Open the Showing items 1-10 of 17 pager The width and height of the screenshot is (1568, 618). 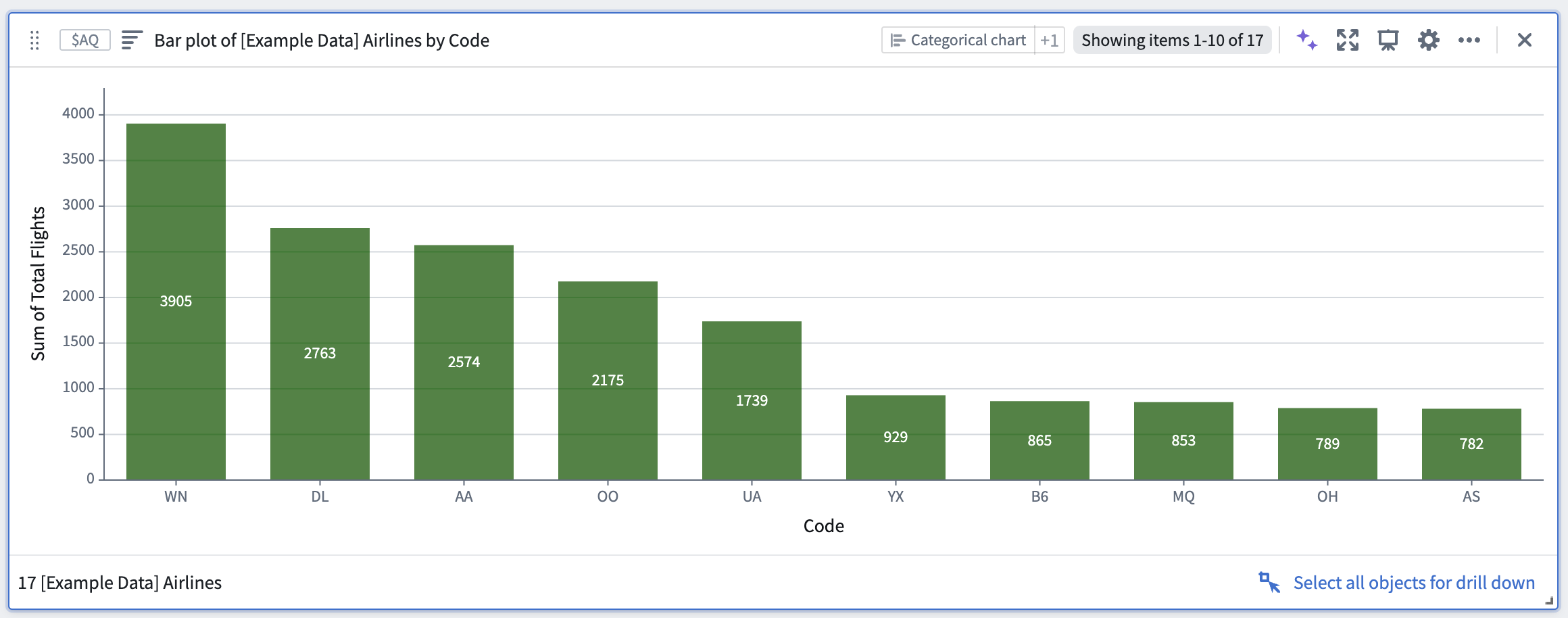tap(1173, 41)
